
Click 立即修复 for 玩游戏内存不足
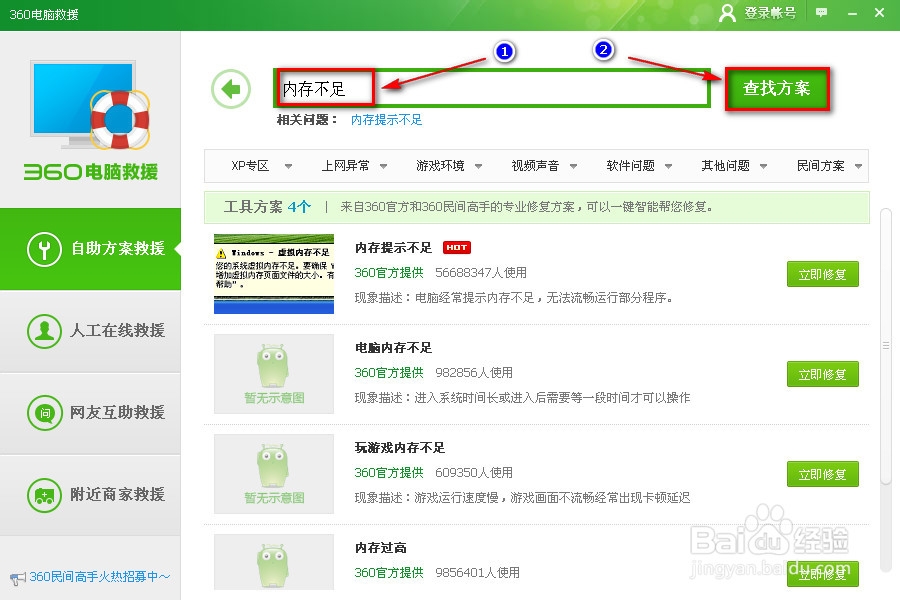(x=823, y=474)
